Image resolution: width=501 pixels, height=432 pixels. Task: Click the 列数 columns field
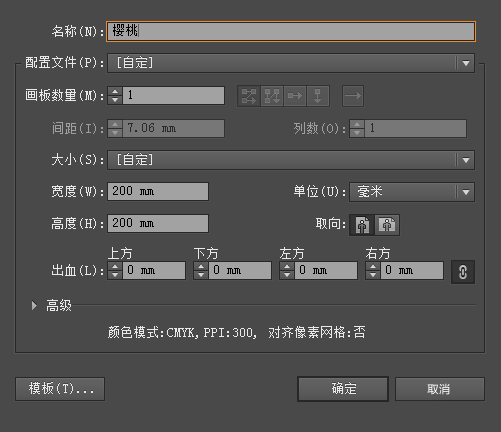click(x=415, y=128)
